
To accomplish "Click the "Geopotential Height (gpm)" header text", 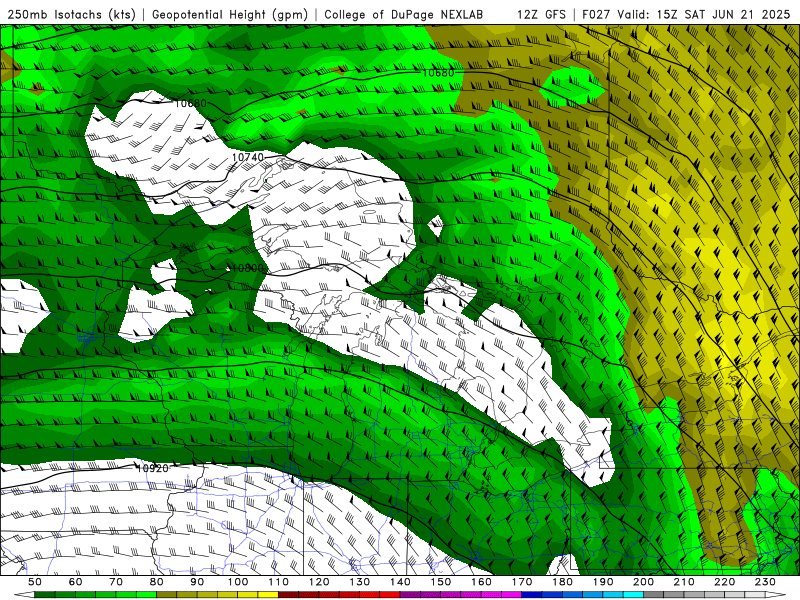I will point(230,14).
